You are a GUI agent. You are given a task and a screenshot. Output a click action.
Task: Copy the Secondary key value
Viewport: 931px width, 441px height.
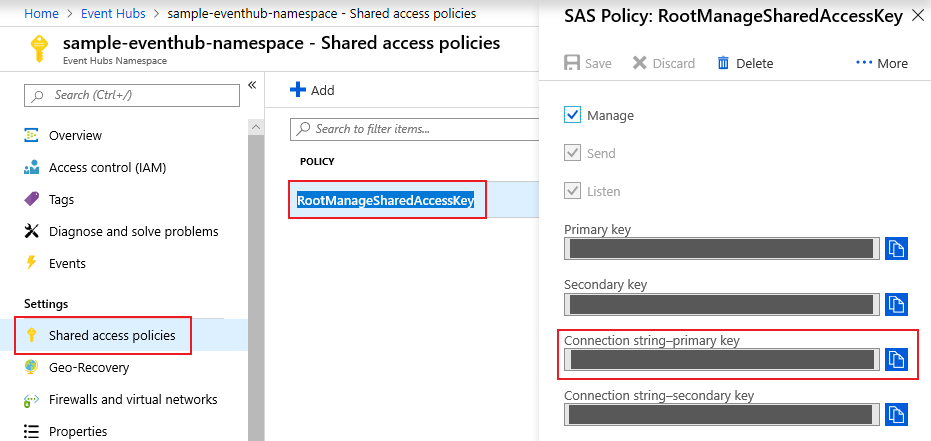[x=897, y=304]
